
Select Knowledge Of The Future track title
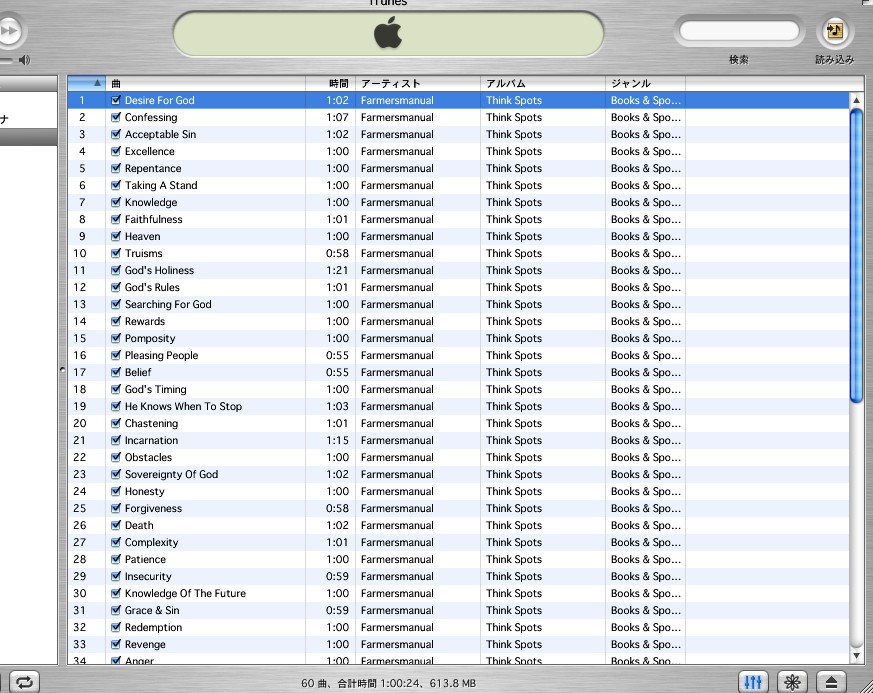pyautogui.click(x=185, y=593)
